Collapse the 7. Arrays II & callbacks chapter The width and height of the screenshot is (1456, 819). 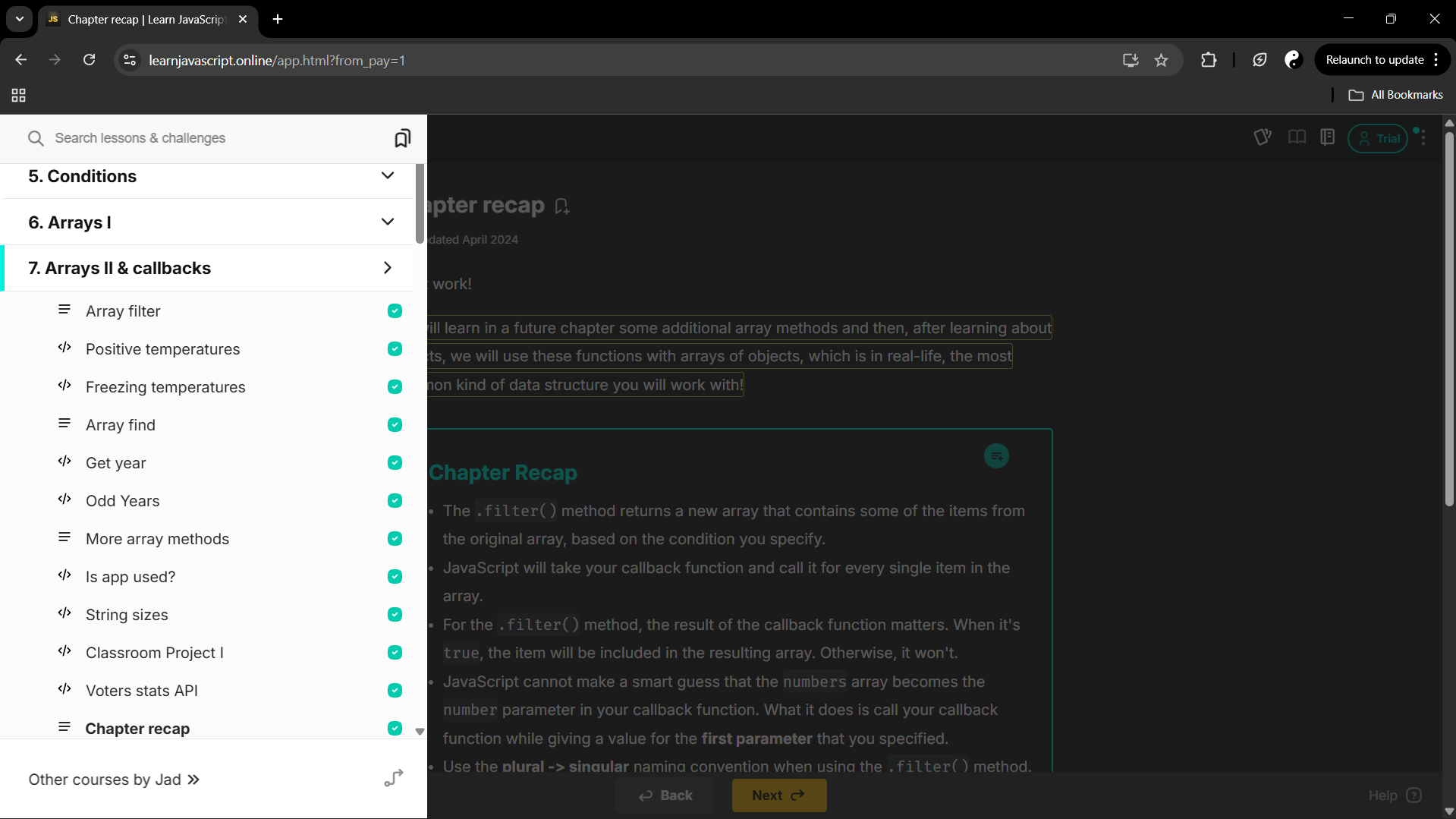pos(387,268)
